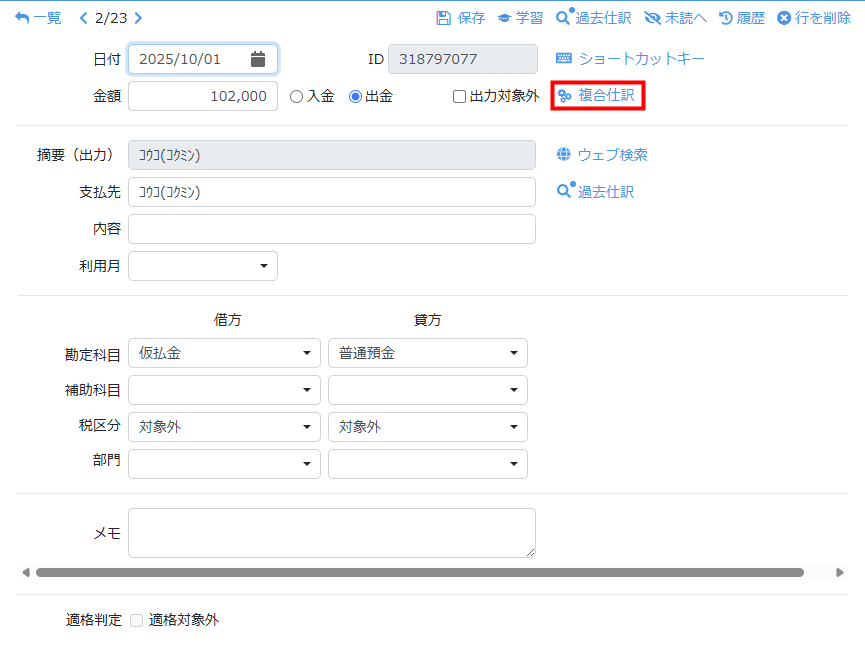
Task: Select the 入金 radio button
Action: 296,97
